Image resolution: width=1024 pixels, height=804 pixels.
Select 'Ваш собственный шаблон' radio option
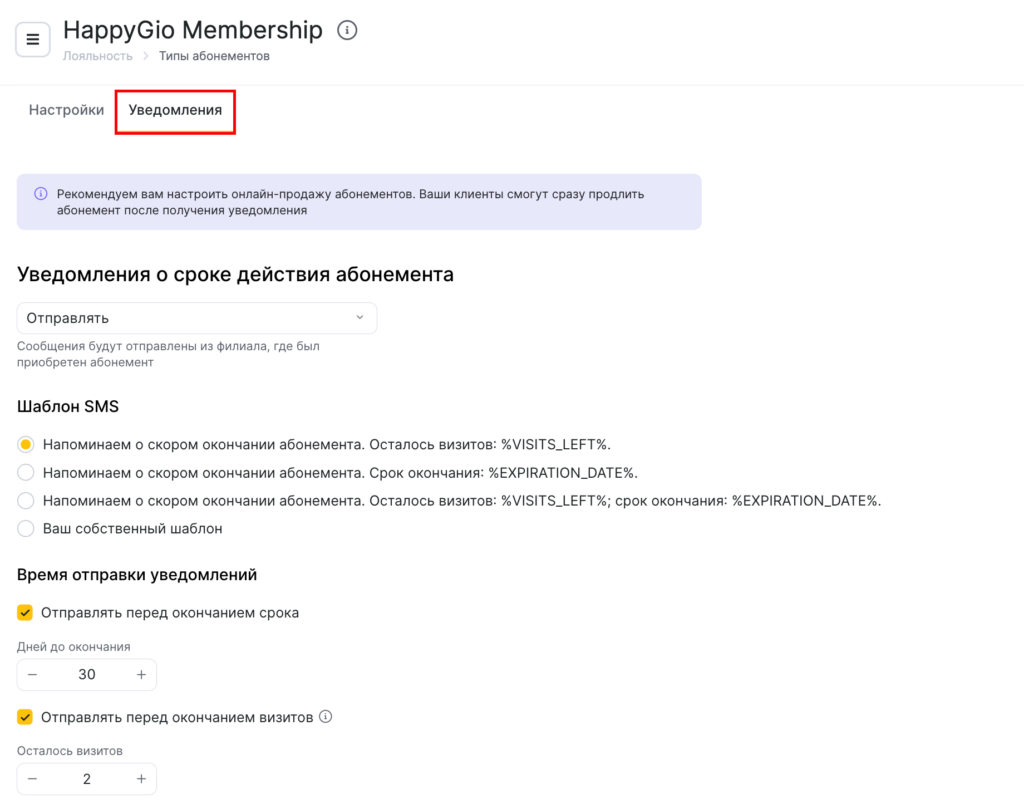pos(26,528)
